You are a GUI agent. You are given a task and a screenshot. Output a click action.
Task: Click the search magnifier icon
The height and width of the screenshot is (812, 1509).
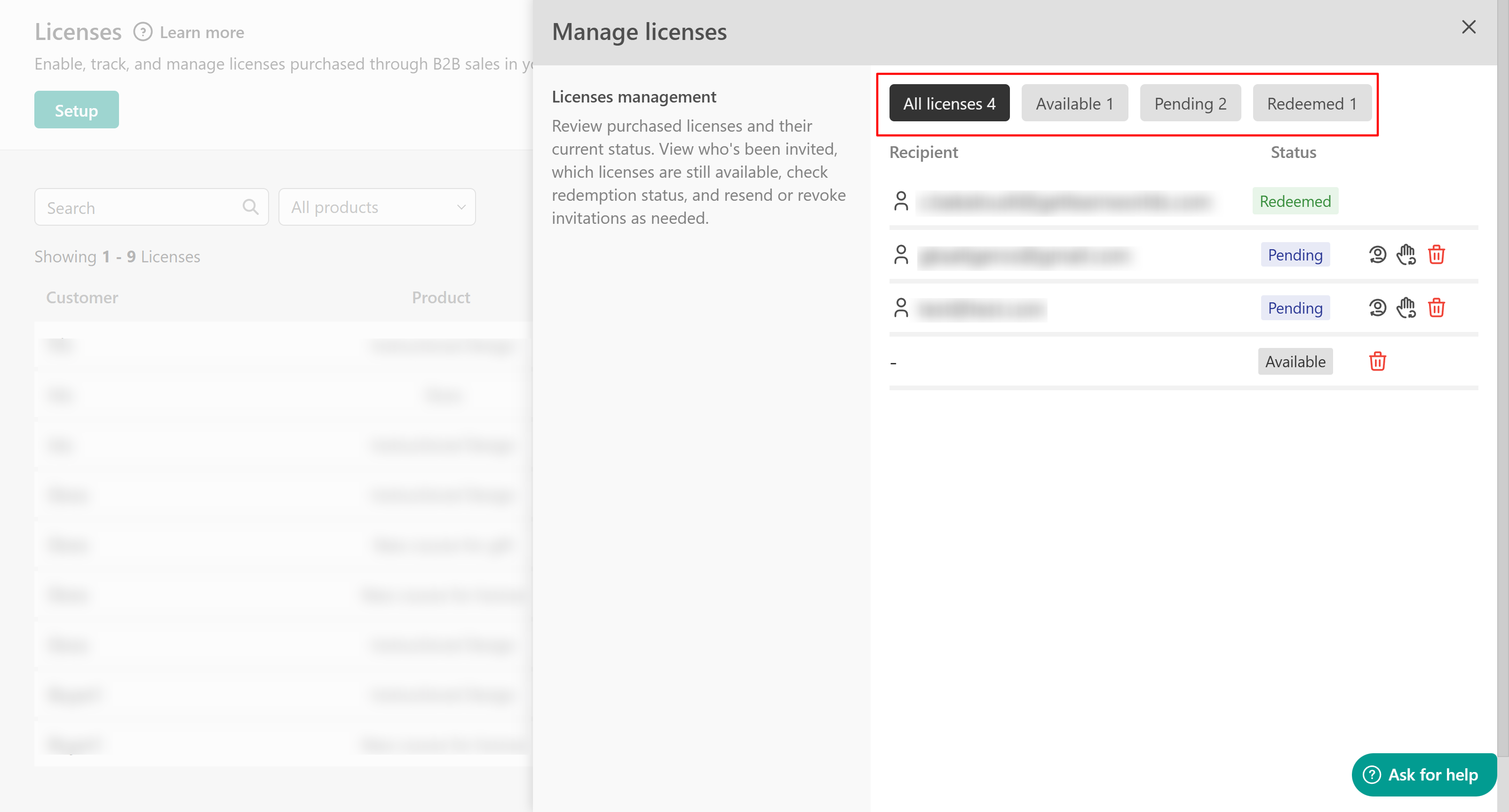[250, 207]
